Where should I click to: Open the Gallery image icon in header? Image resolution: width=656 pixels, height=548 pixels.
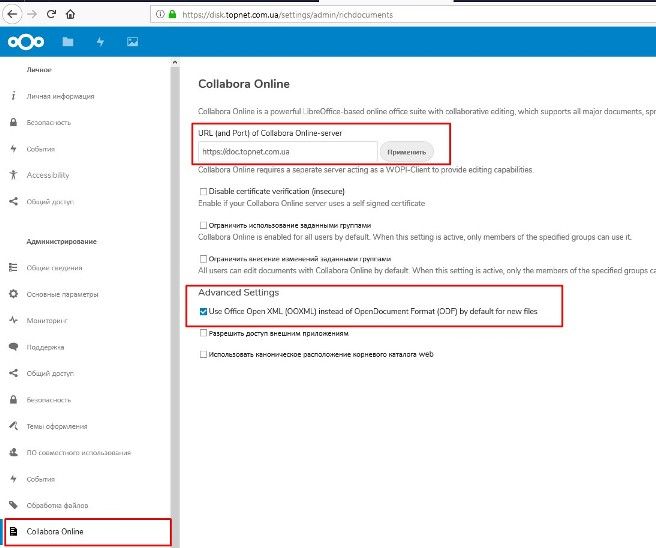(x=132, y=42)
